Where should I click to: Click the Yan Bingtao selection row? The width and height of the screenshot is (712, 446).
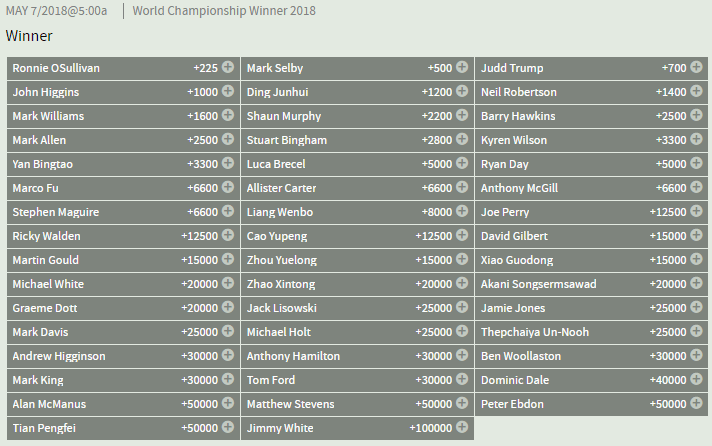tap(122, 164)
